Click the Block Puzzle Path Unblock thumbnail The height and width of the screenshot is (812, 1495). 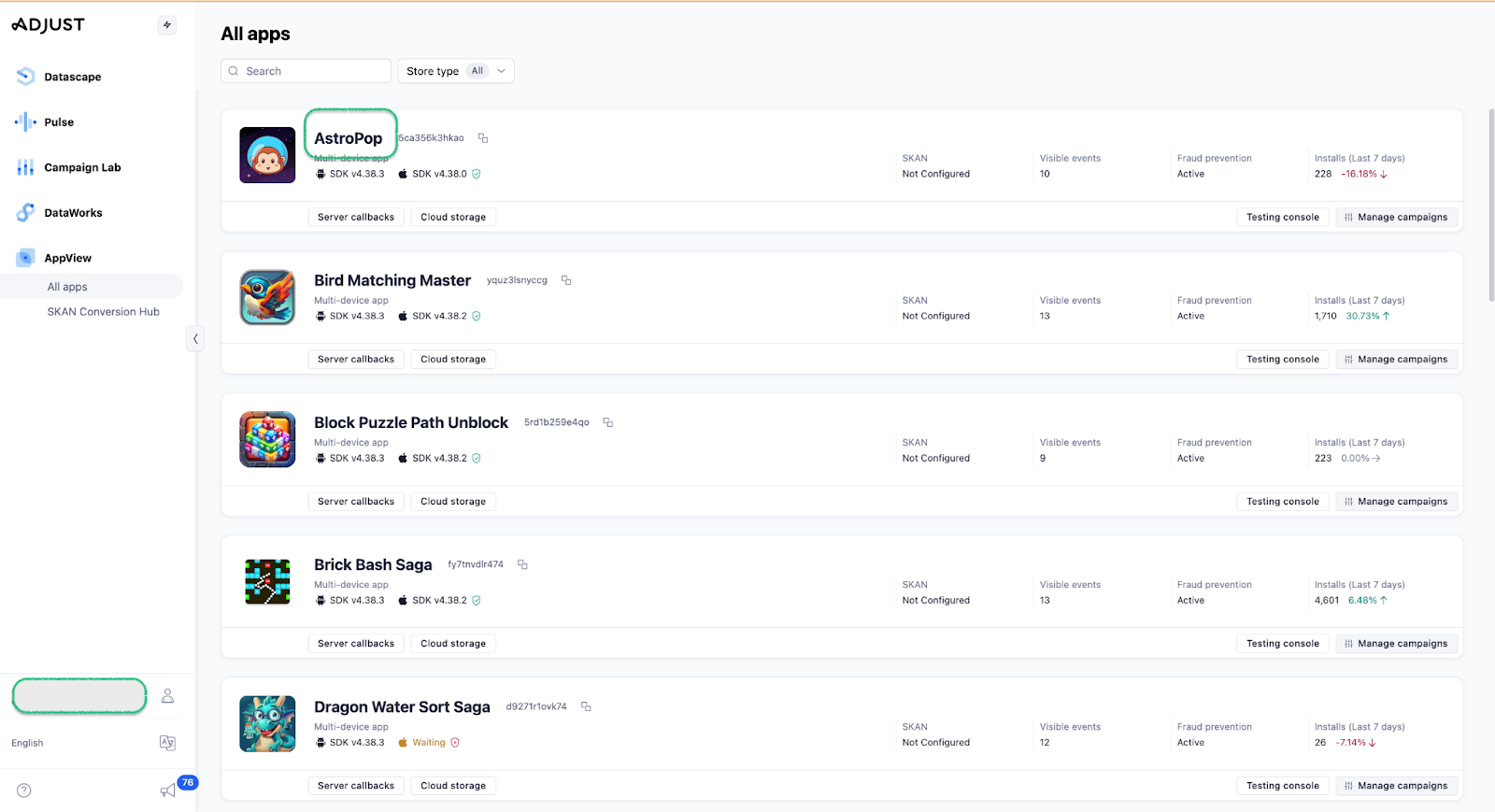(x=267, y=439)
